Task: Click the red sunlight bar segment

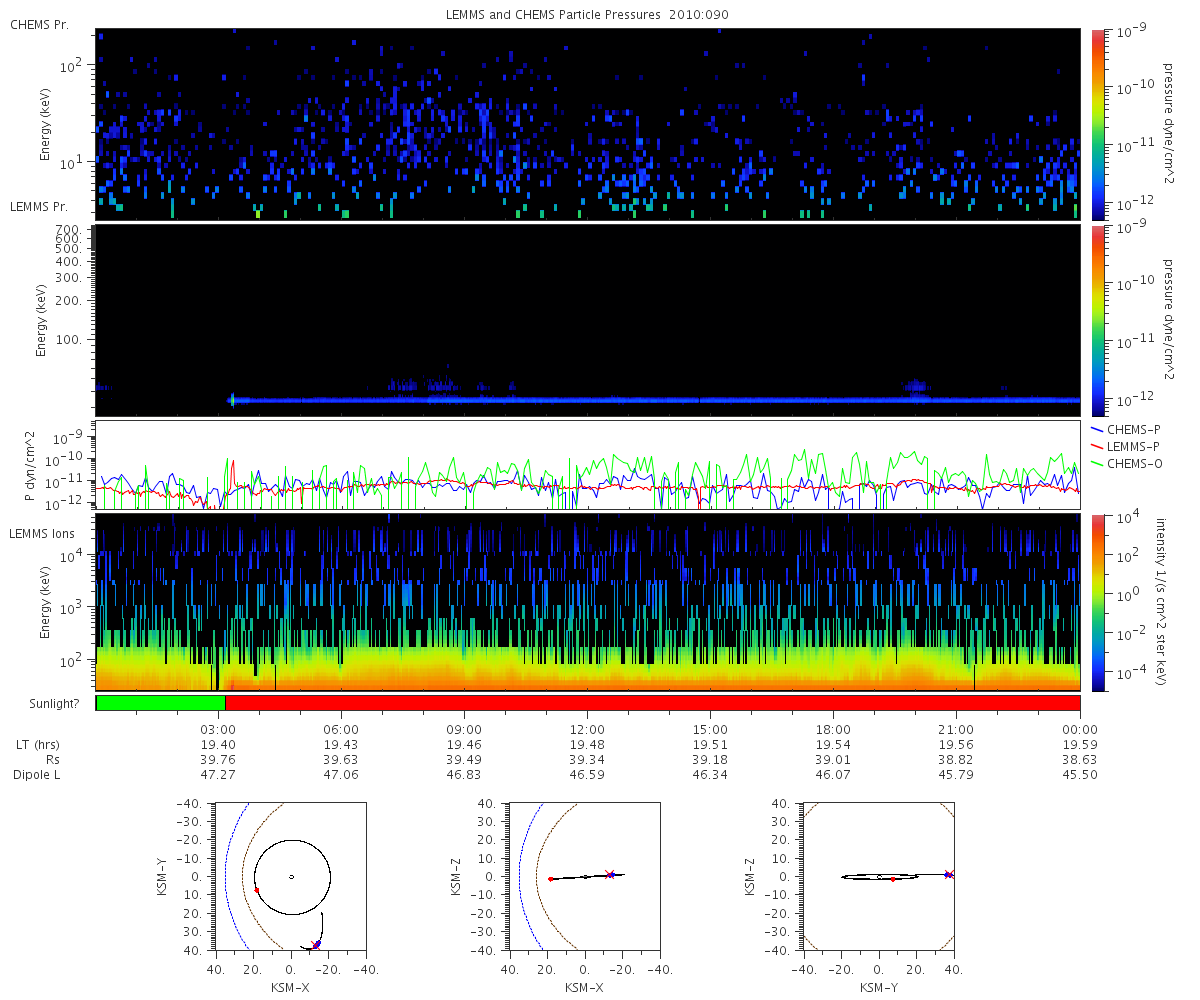Action: click(653, 703)
